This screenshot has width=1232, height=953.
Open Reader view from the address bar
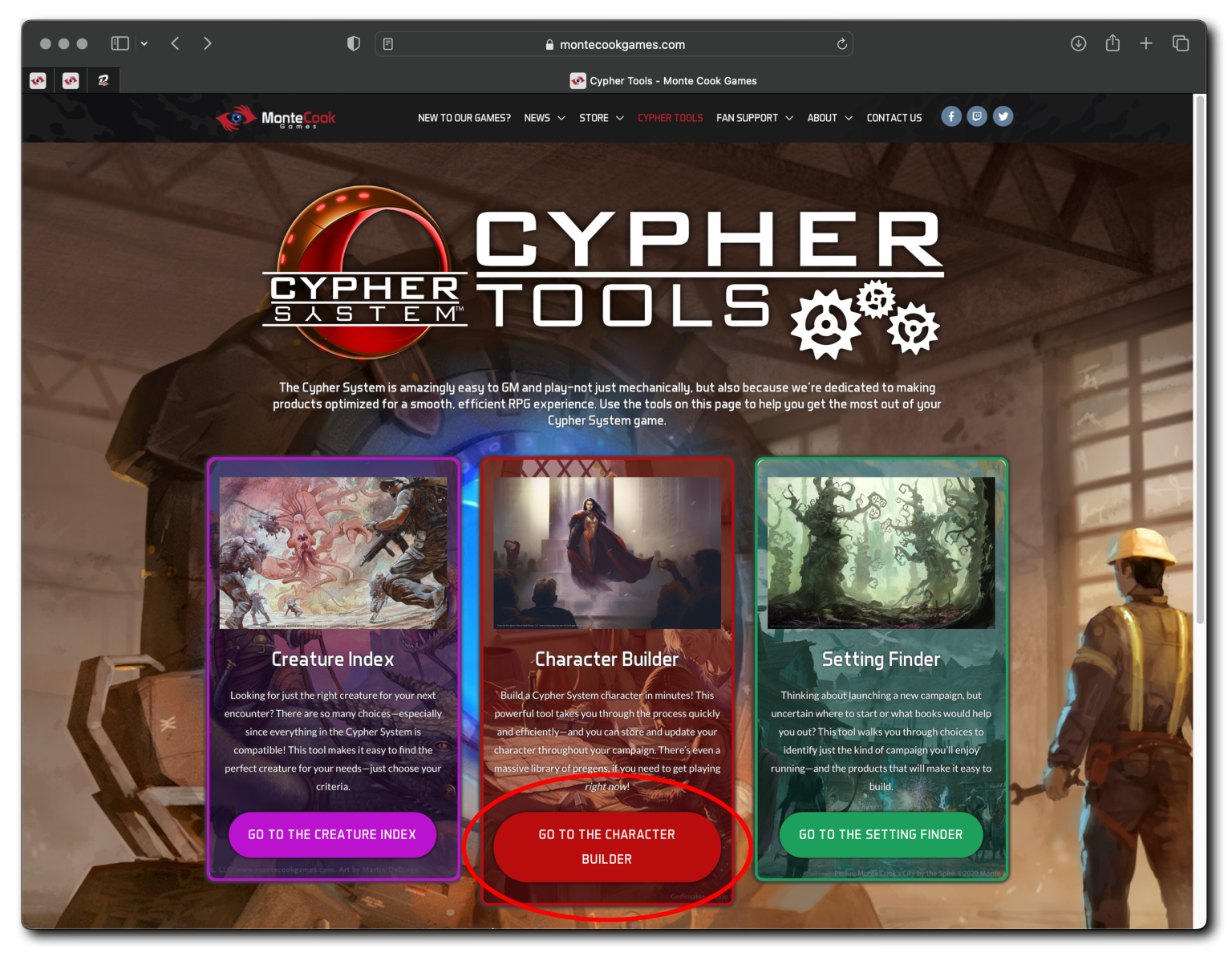click(x=388, y=43)
